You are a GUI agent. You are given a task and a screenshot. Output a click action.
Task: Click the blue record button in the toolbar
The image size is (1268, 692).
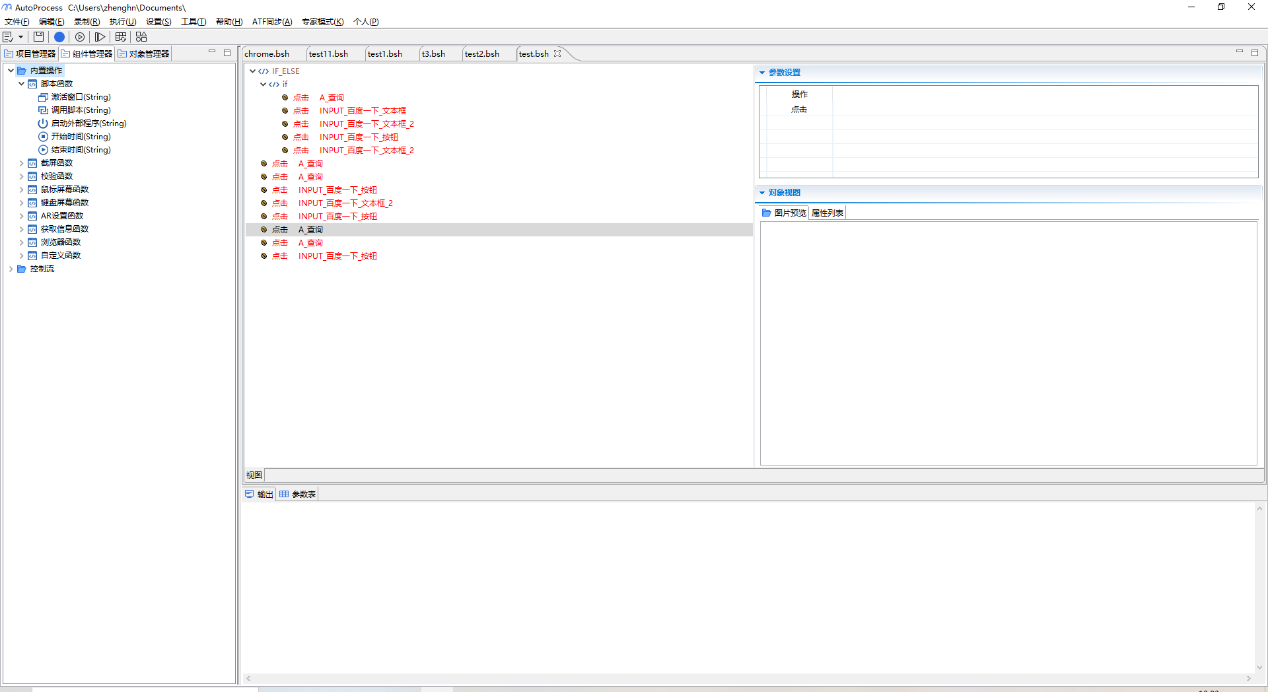click(59, 37)
